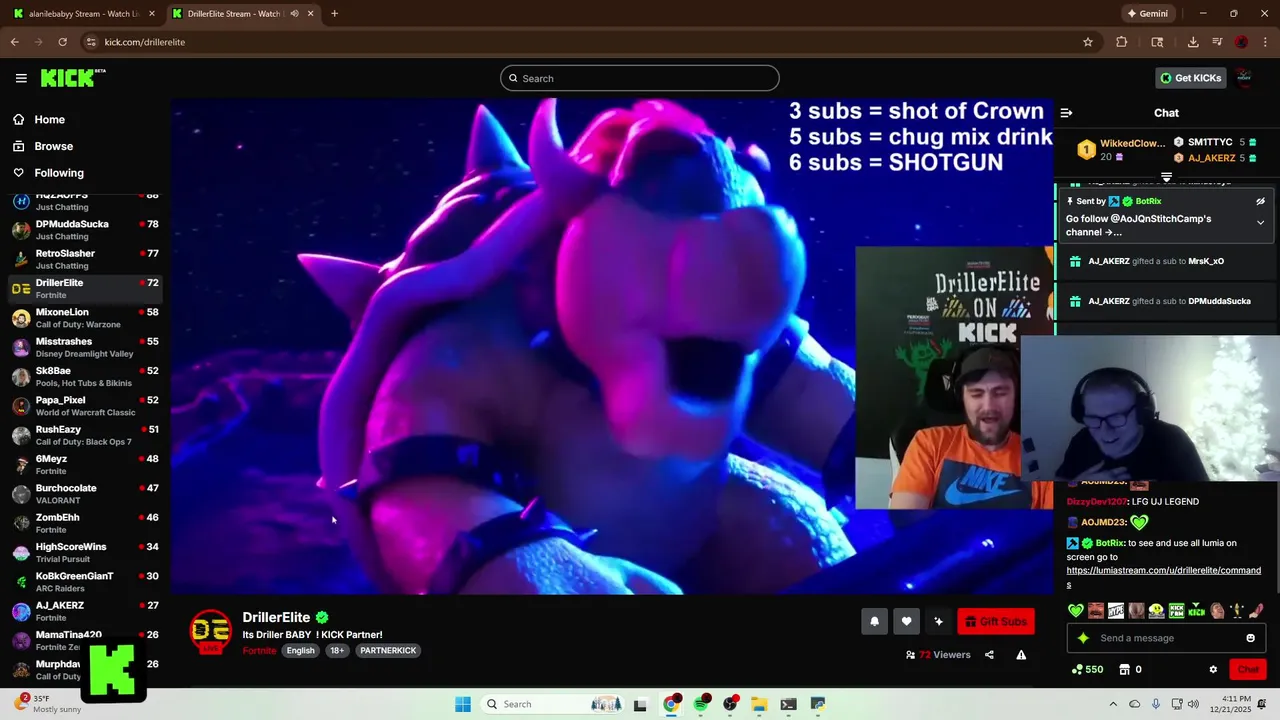Screen dimensions: 1280x720
Task: Click the Gift Subs button
Action: [x=996, y=621]
